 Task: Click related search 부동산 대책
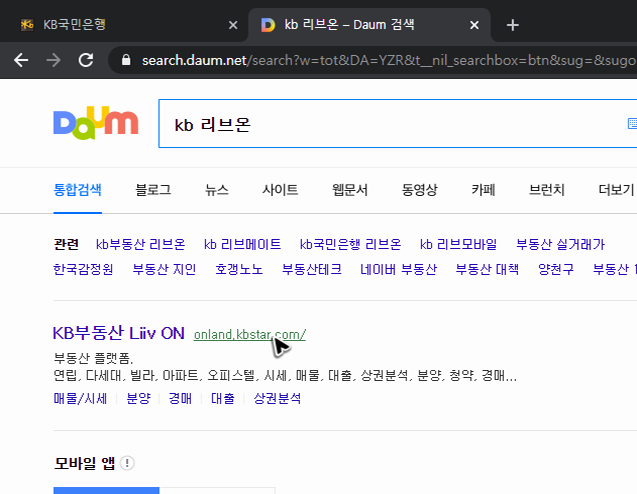pyautogui.click(x=487, y=269)
